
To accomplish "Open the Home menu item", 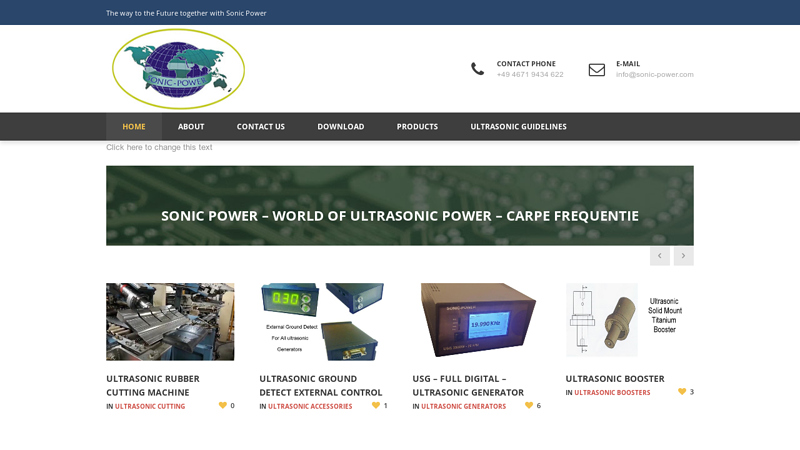I will (134, 127).
